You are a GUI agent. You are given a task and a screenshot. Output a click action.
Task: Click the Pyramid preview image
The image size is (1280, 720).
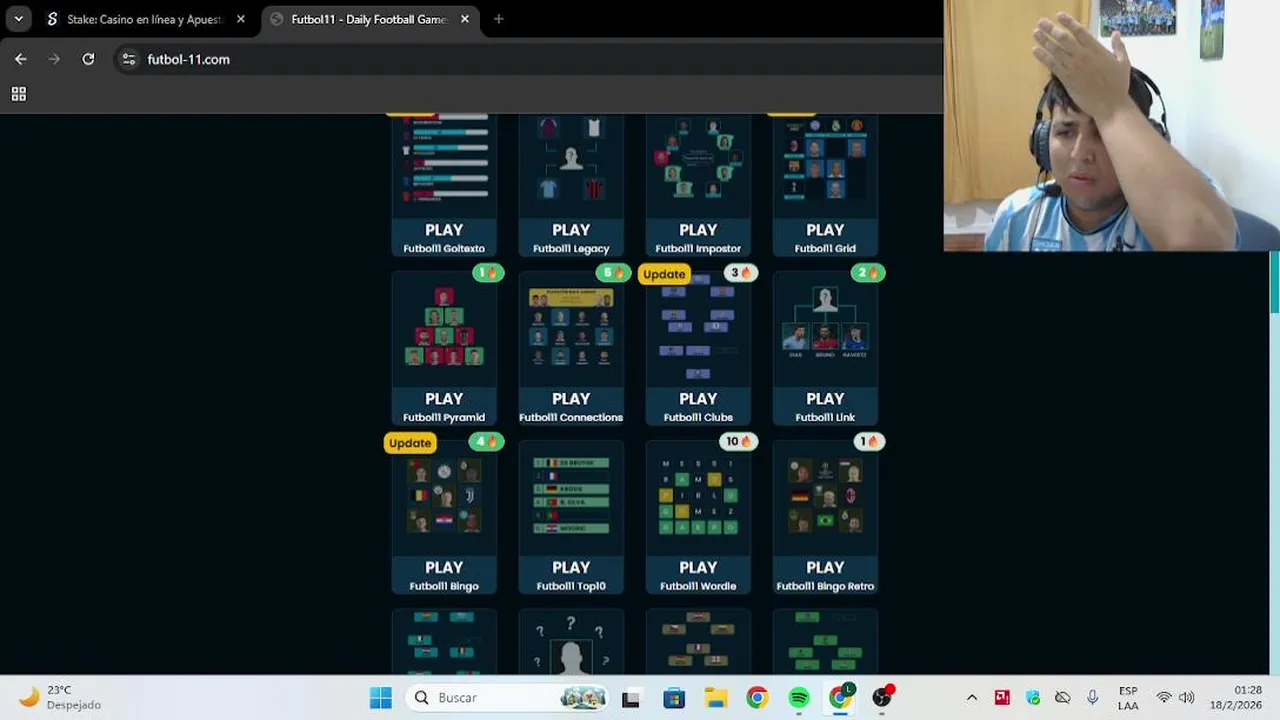444,328
